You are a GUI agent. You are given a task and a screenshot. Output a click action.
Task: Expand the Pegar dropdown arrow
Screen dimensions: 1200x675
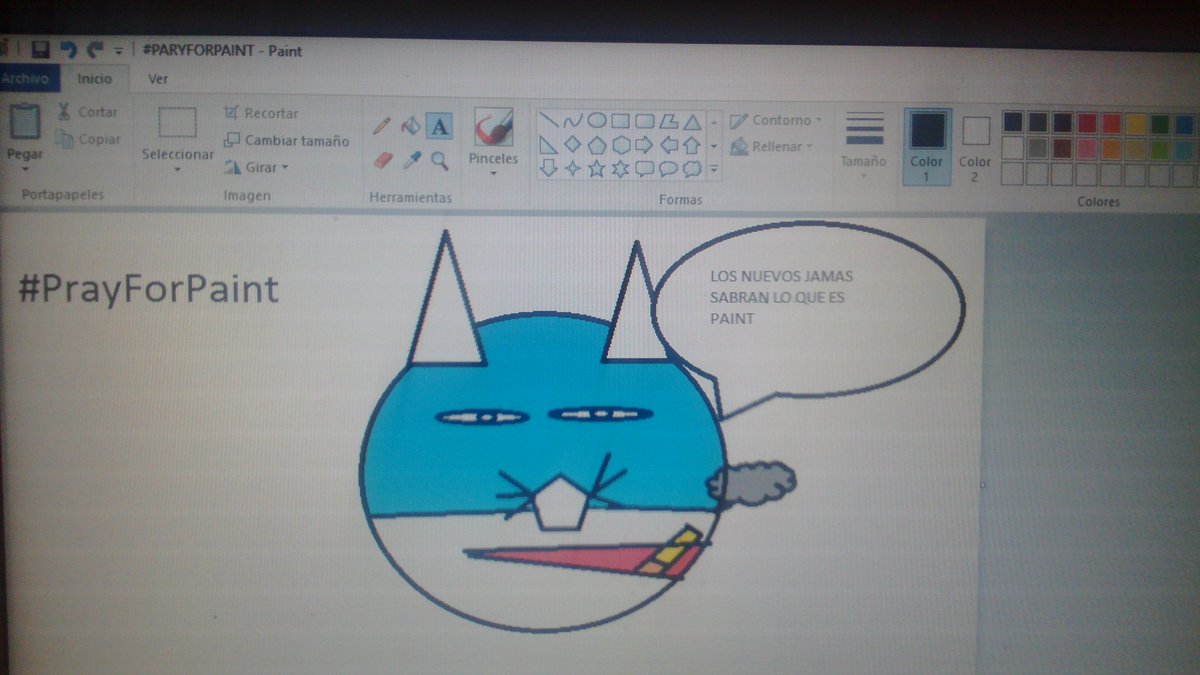pyautogui.click(x=25, y=170)
